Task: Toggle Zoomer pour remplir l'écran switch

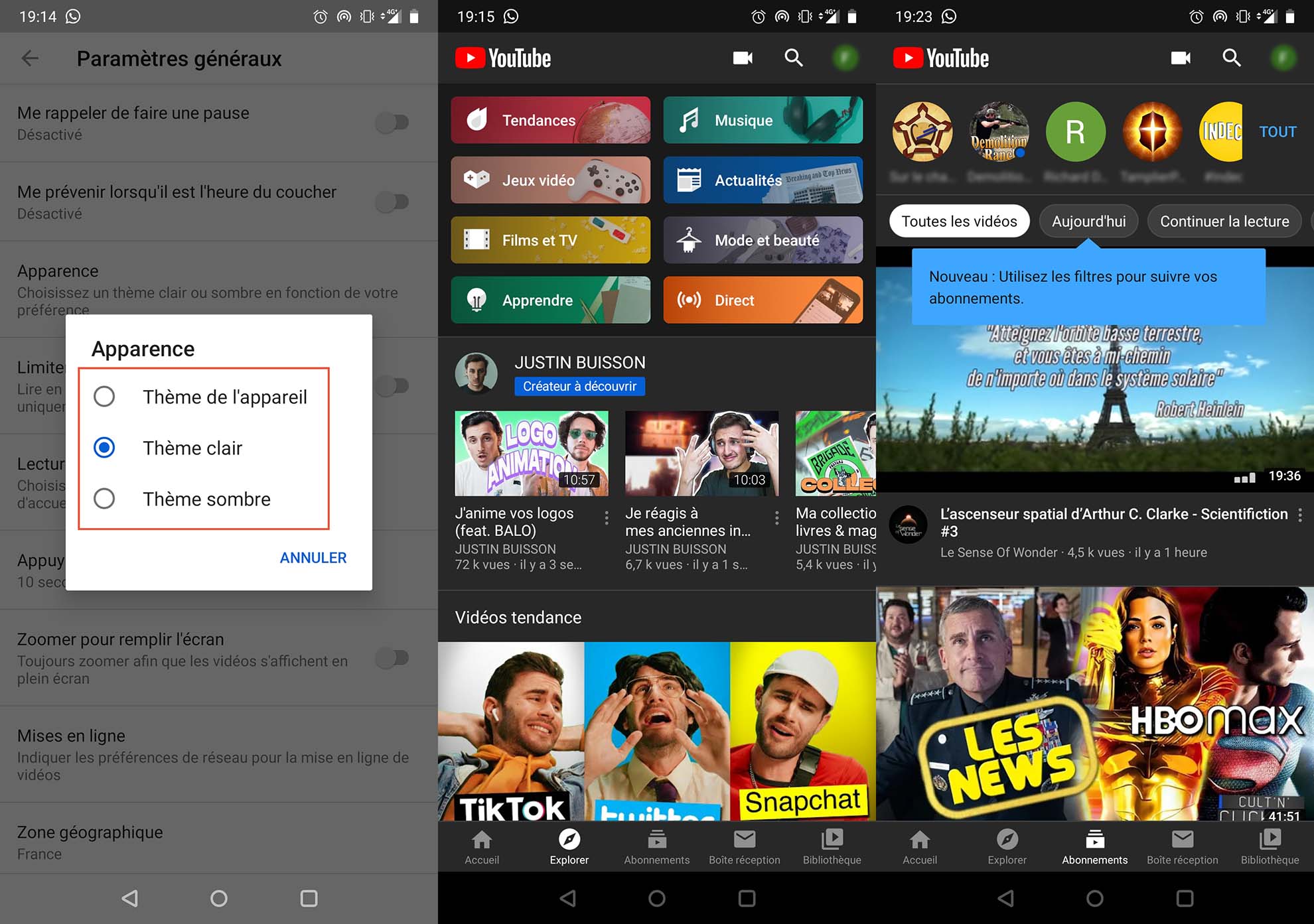Action: click(392, 657)
